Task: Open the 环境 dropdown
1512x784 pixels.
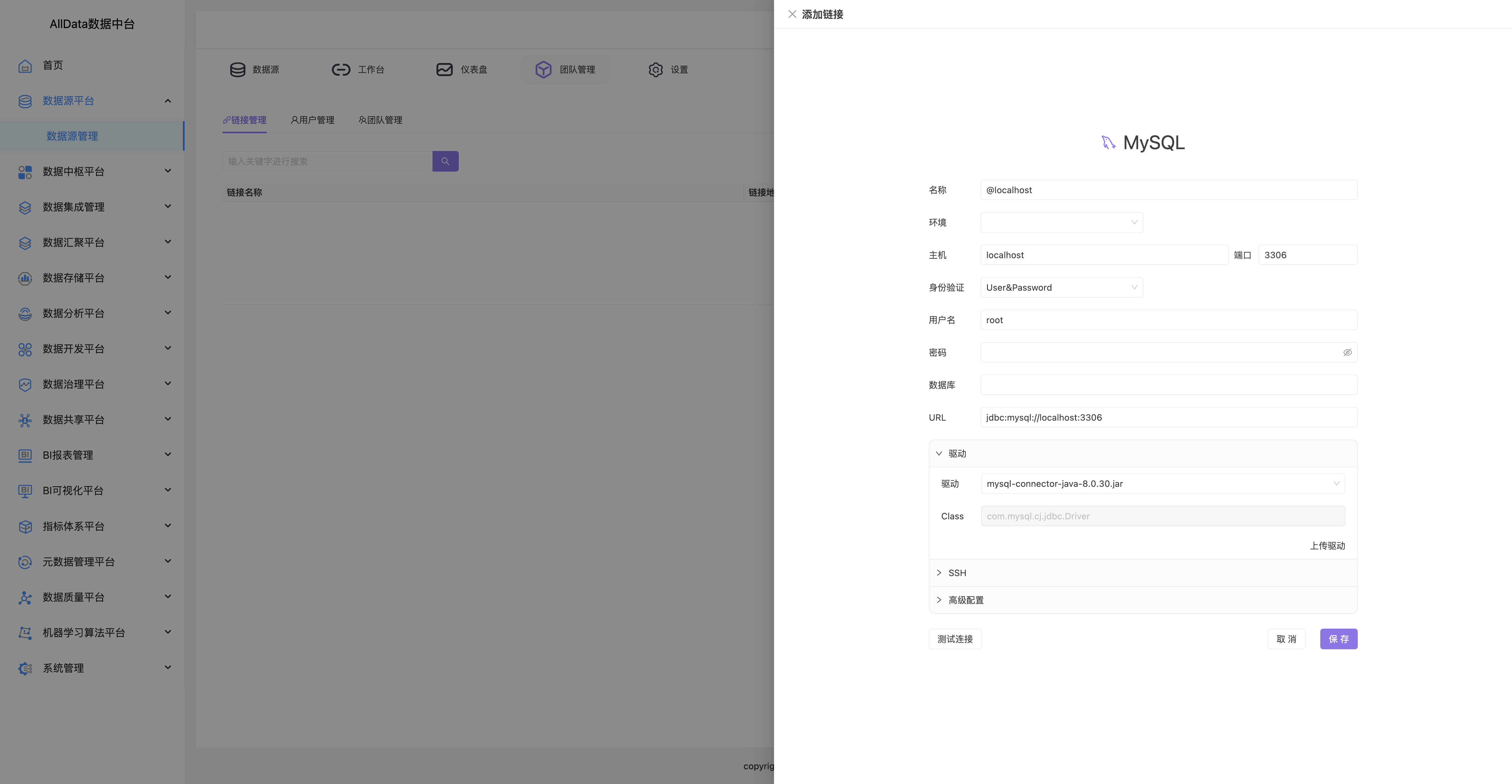Action: 1061,222
